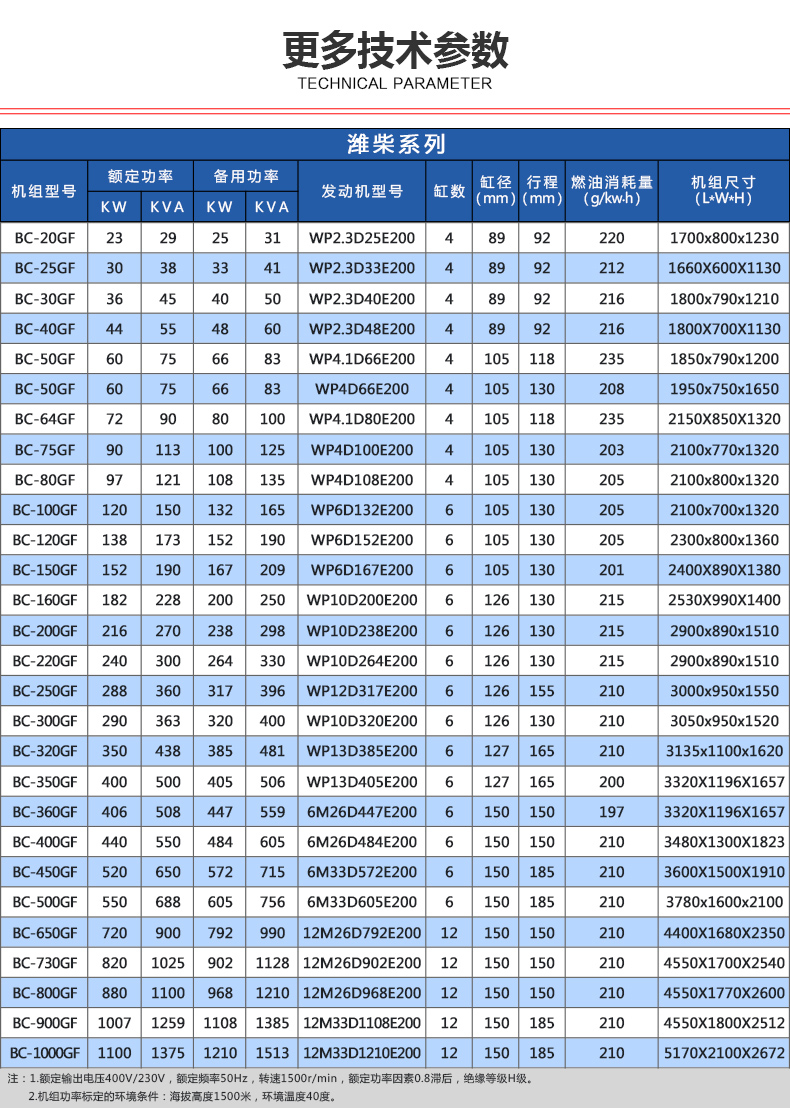
Task: Click the 额定功率 header cell
Action: point(140,176)
